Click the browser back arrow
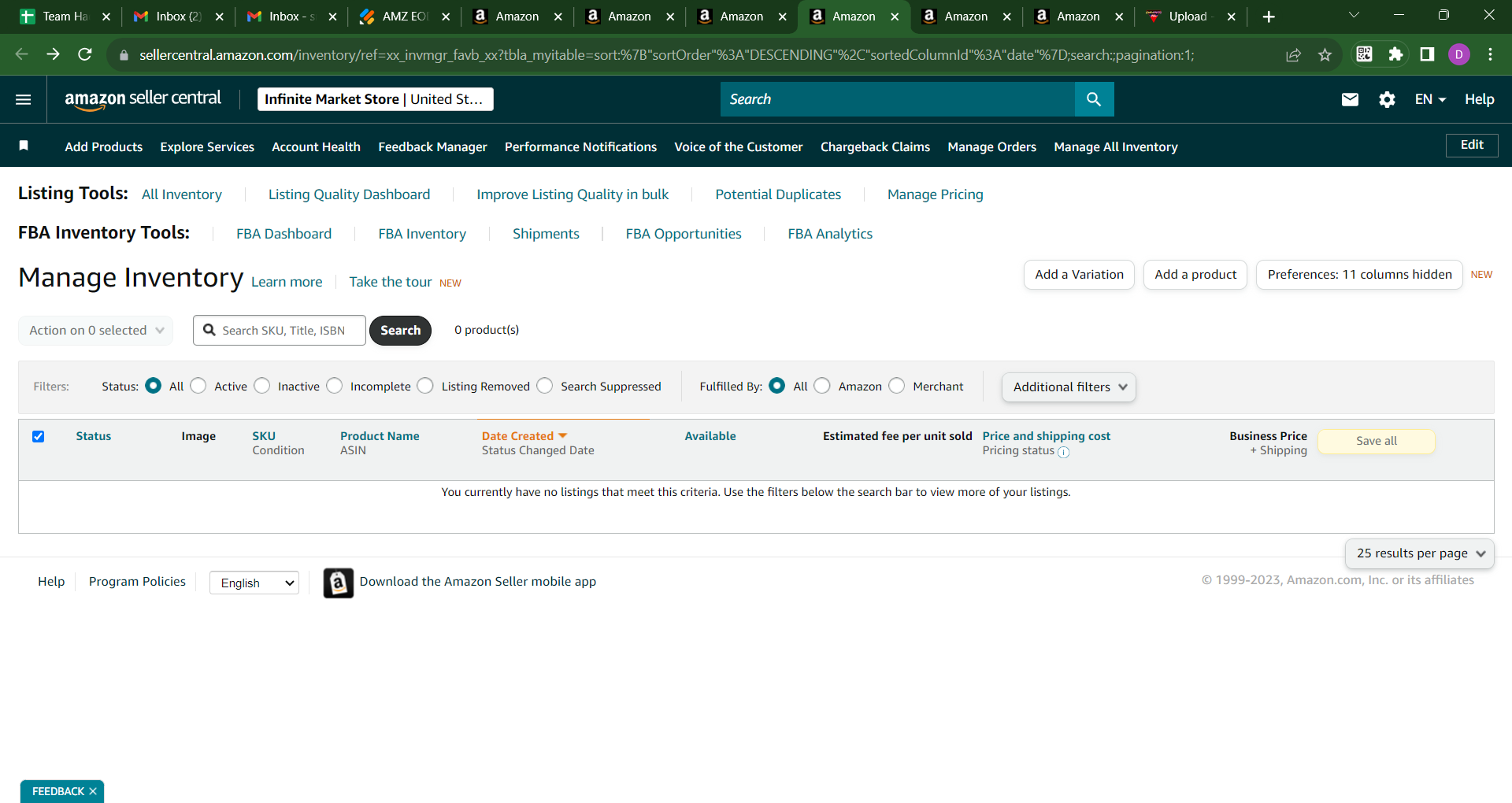This screenshot has height=803, width=1512. (x=21, y=54)
